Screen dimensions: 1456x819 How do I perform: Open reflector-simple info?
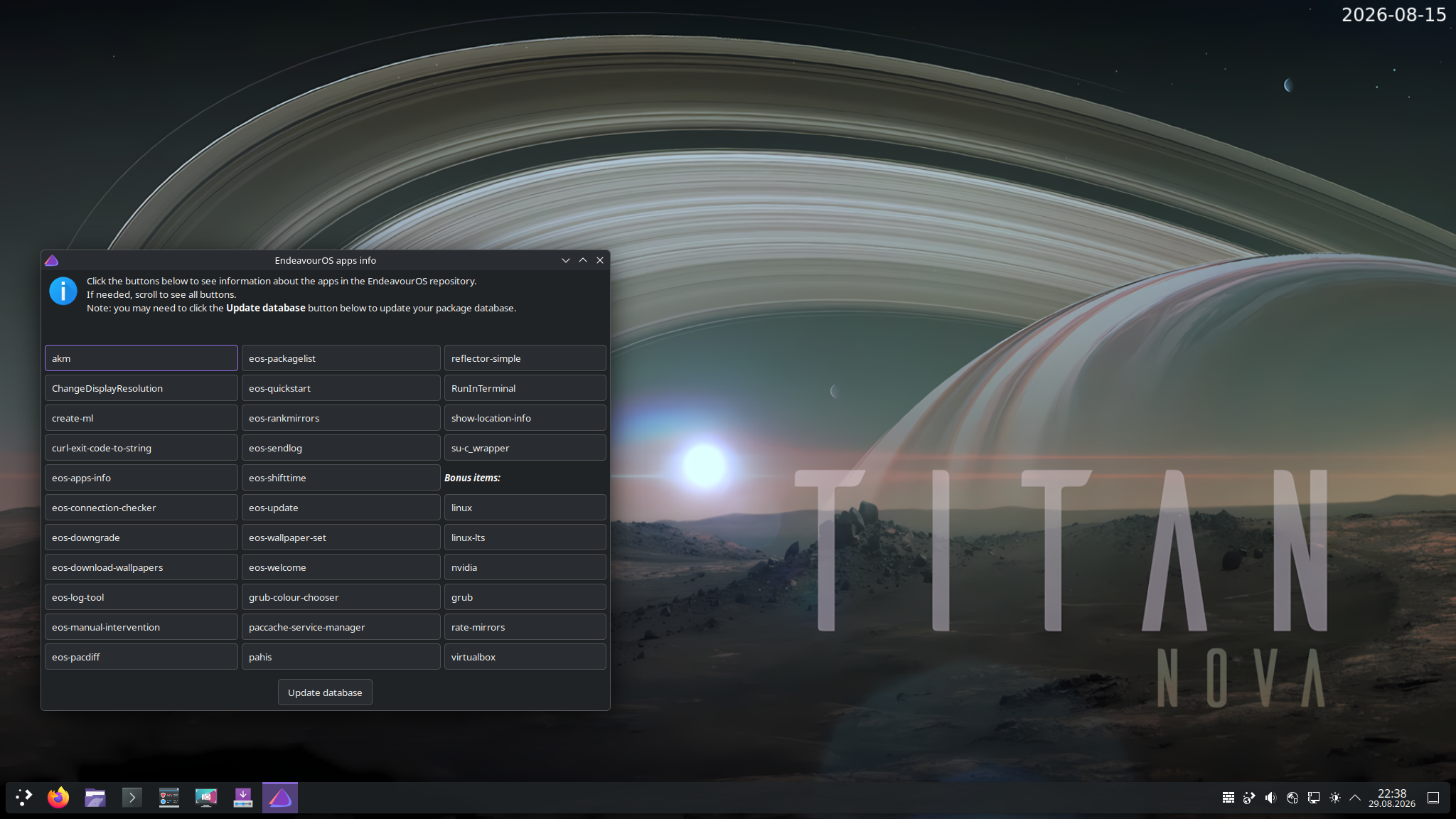coord(525,358)
